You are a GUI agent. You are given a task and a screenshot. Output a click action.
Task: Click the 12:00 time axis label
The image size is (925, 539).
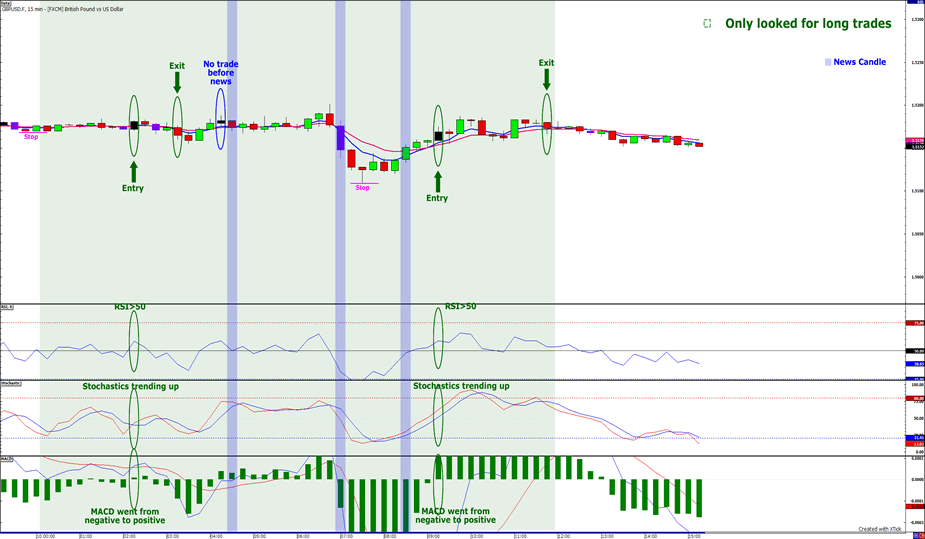click(564, 536)
